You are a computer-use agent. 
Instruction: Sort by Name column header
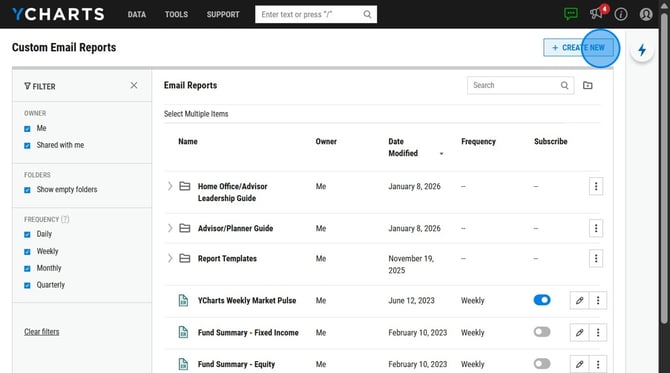coord(188,141)
